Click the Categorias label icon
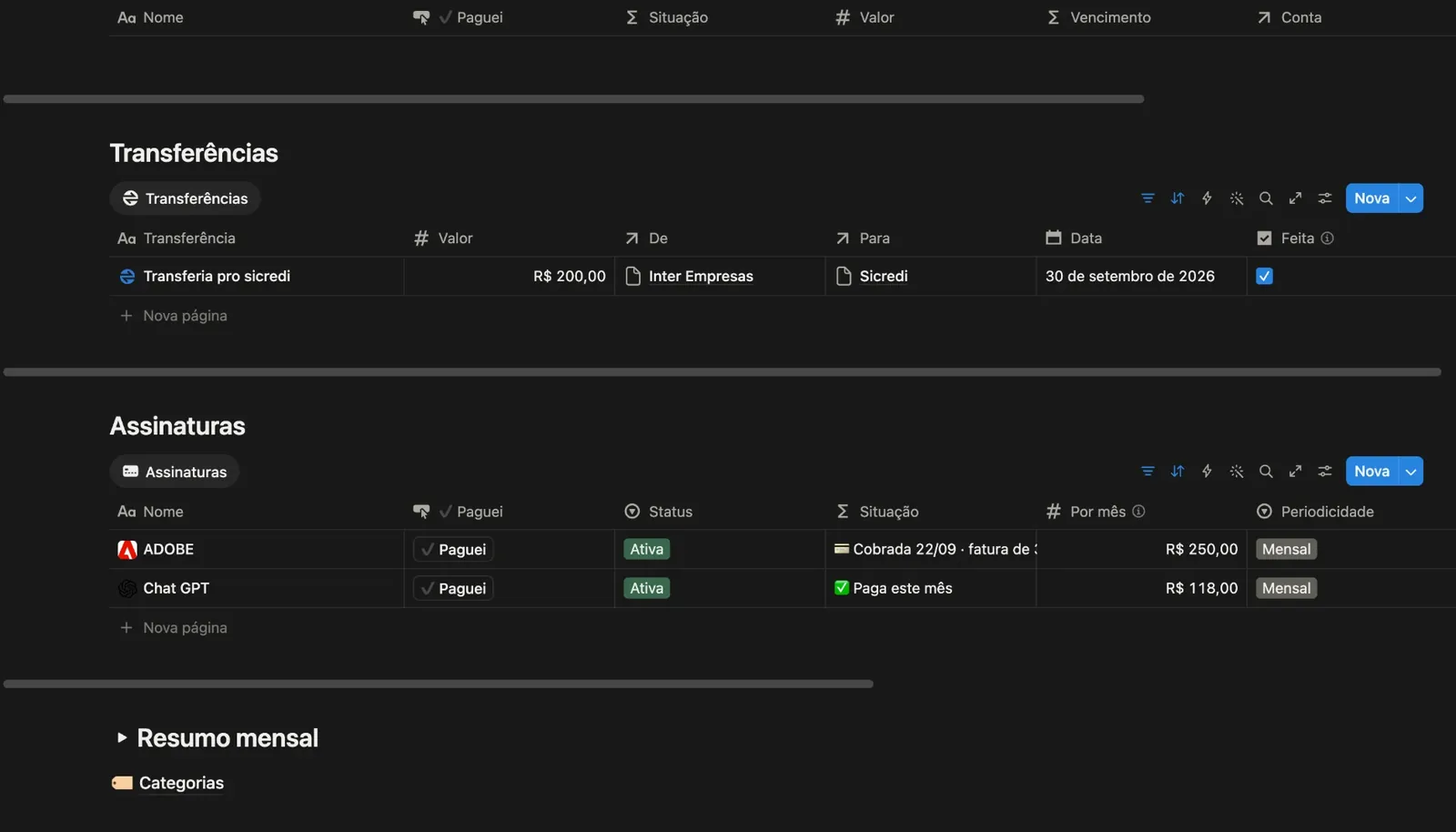The width and height of the screenshot is (1456, 832). (122, 783)
